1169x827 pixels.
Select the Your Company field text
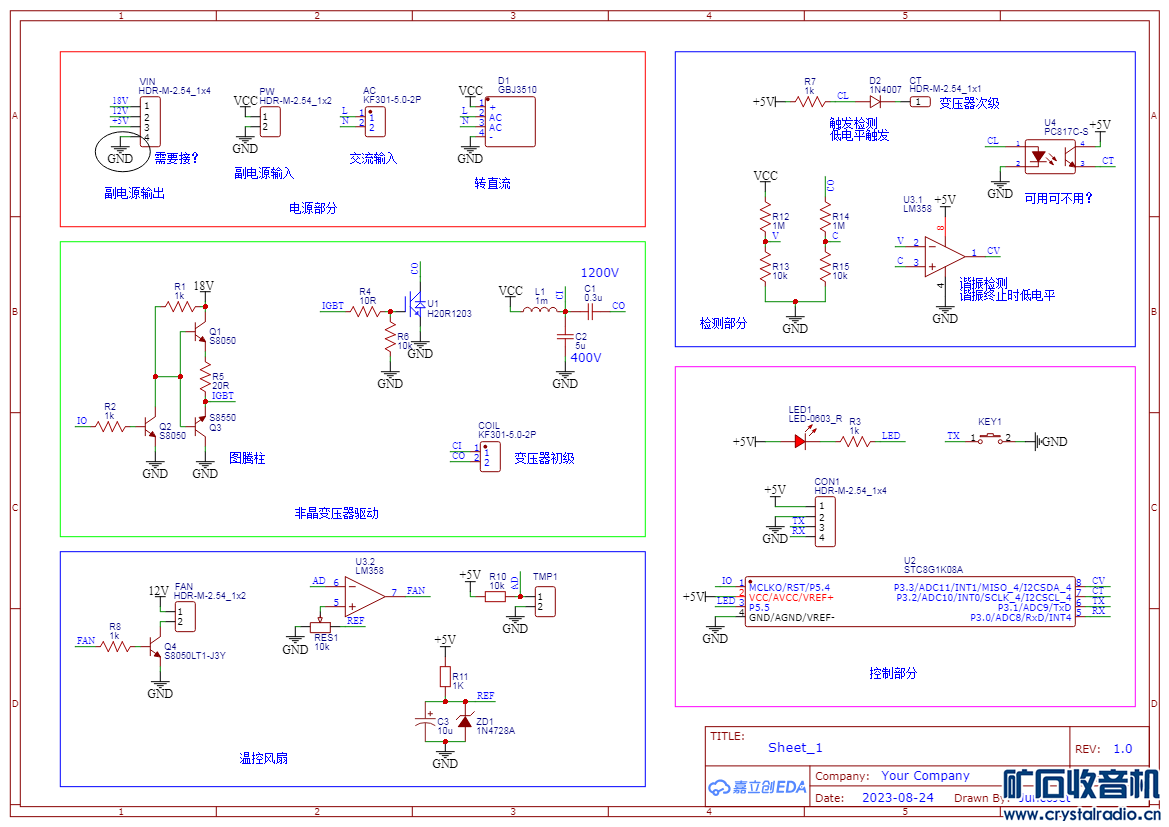pos(925,776)
